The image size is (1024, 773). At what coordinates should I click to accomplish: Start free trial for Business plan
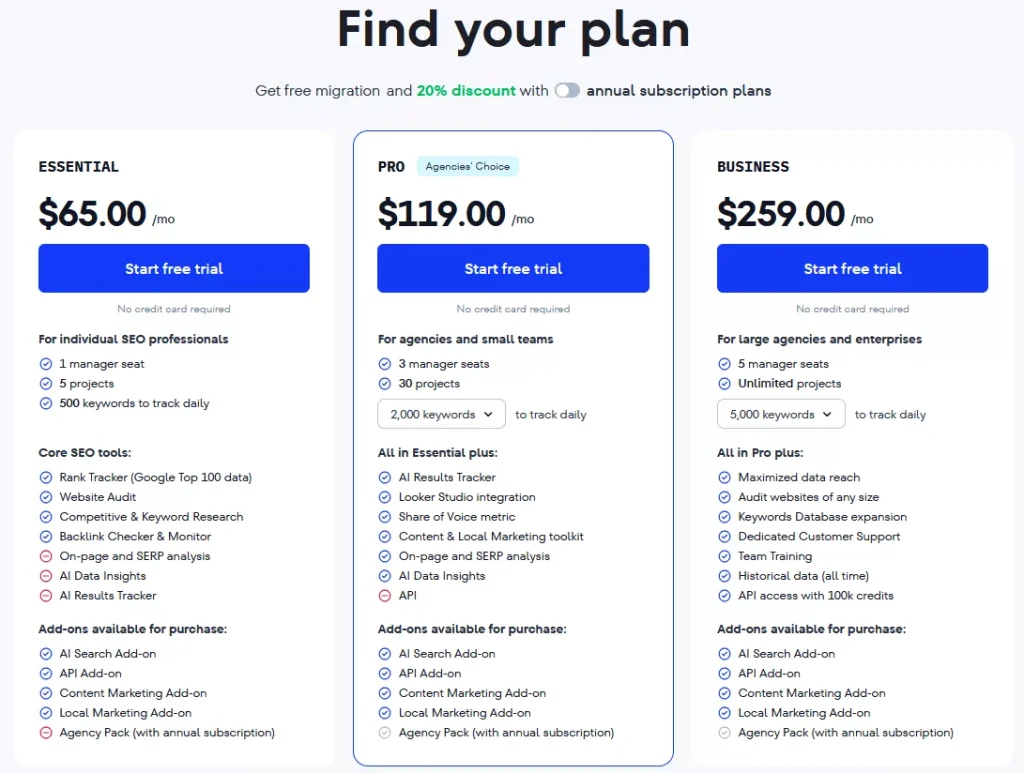click(x=852, y=269)
